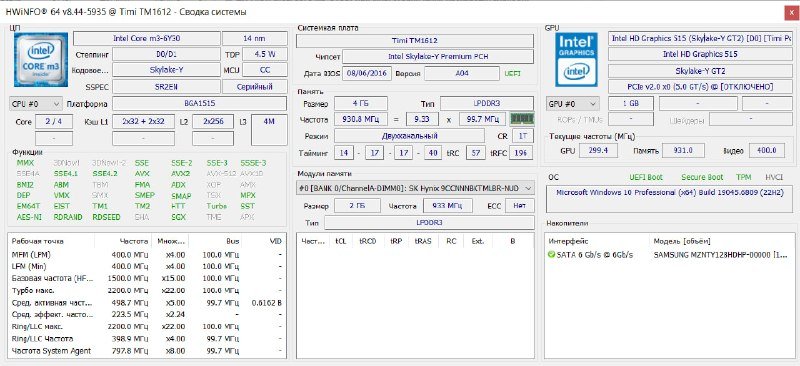Click the L2 cache 2x256 field
The image size is (800, 366).
coord(213,122)
